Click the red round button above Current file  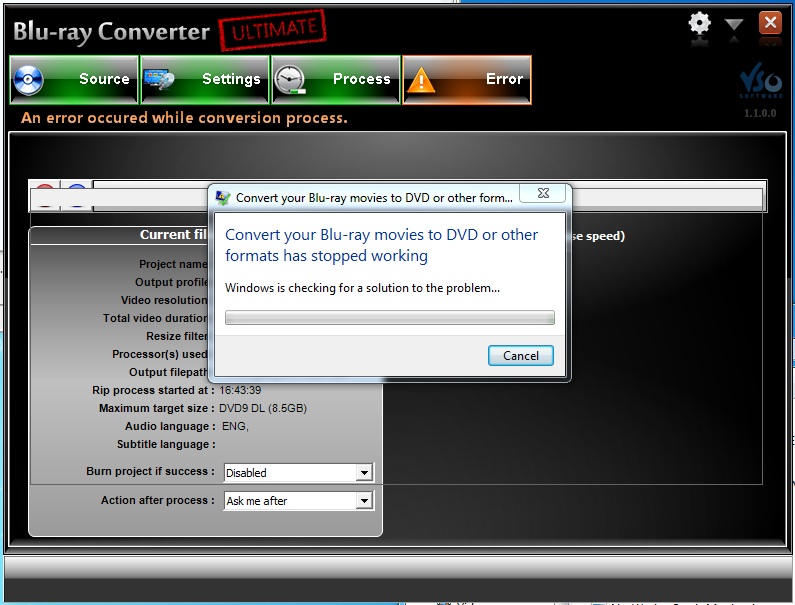coord(45,196)
